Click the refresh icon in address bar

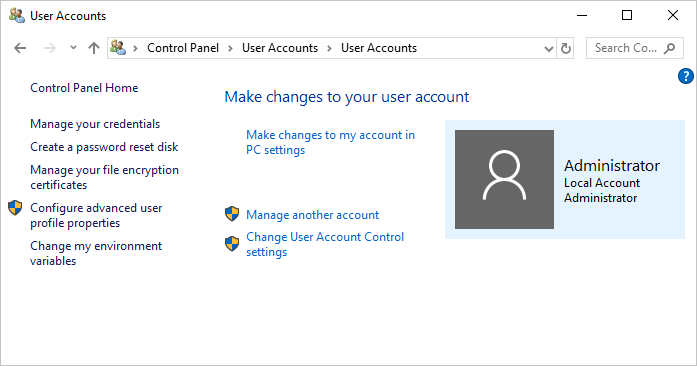tap(565, 48)
